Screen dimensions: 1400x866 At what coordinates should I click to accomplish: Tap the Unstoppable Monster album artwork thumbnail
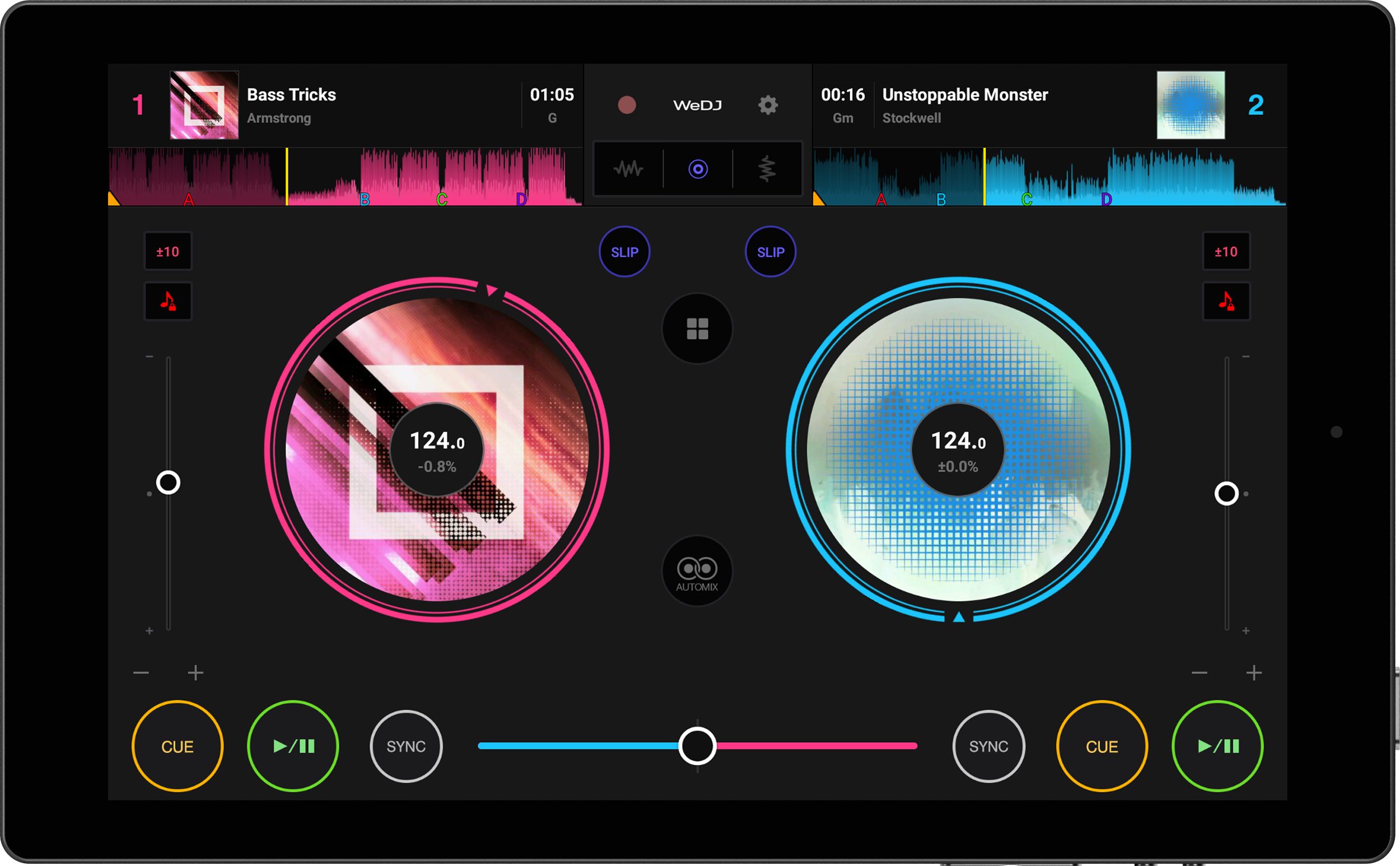point(1191,105)
